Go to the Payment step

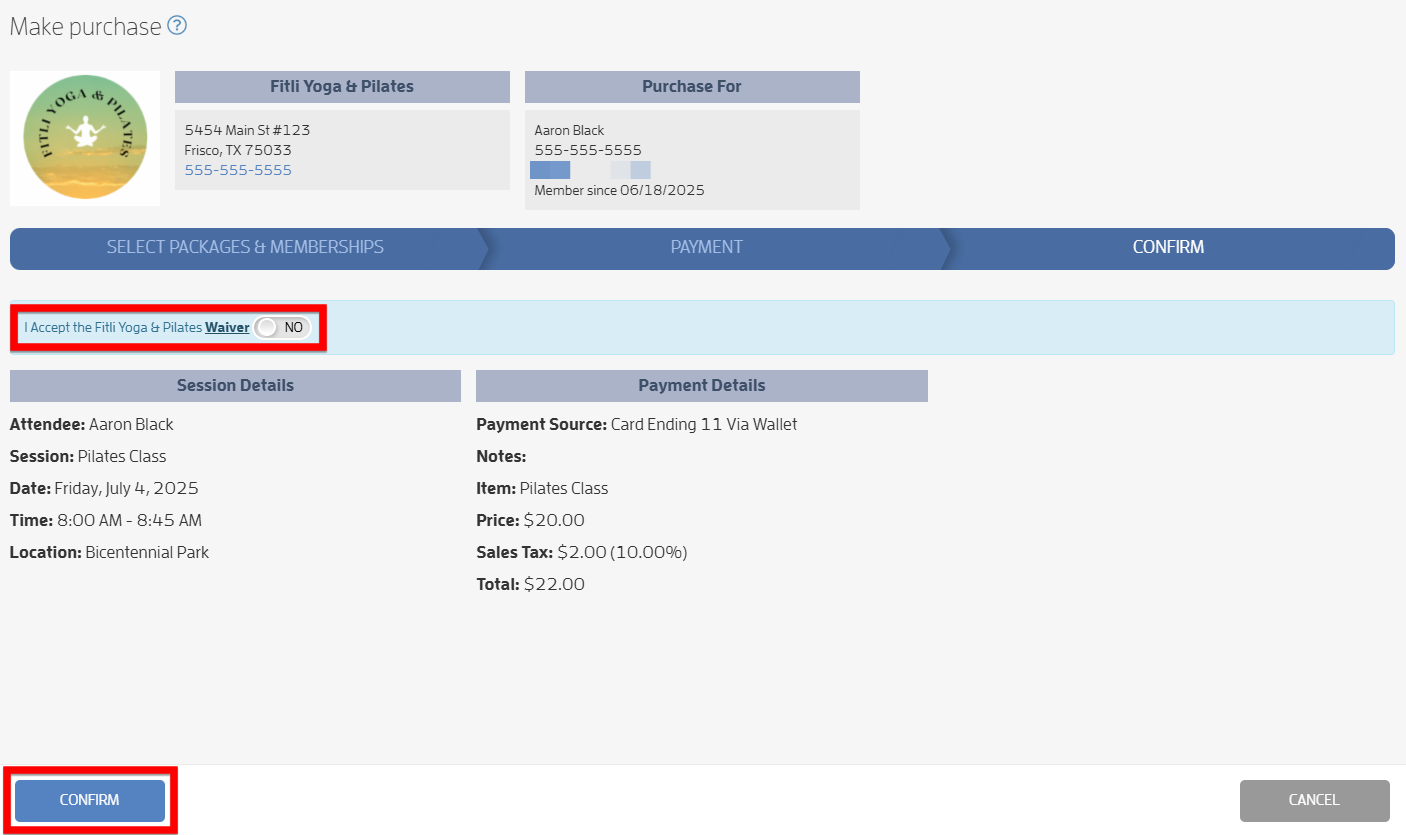click(x=707, y=248)
